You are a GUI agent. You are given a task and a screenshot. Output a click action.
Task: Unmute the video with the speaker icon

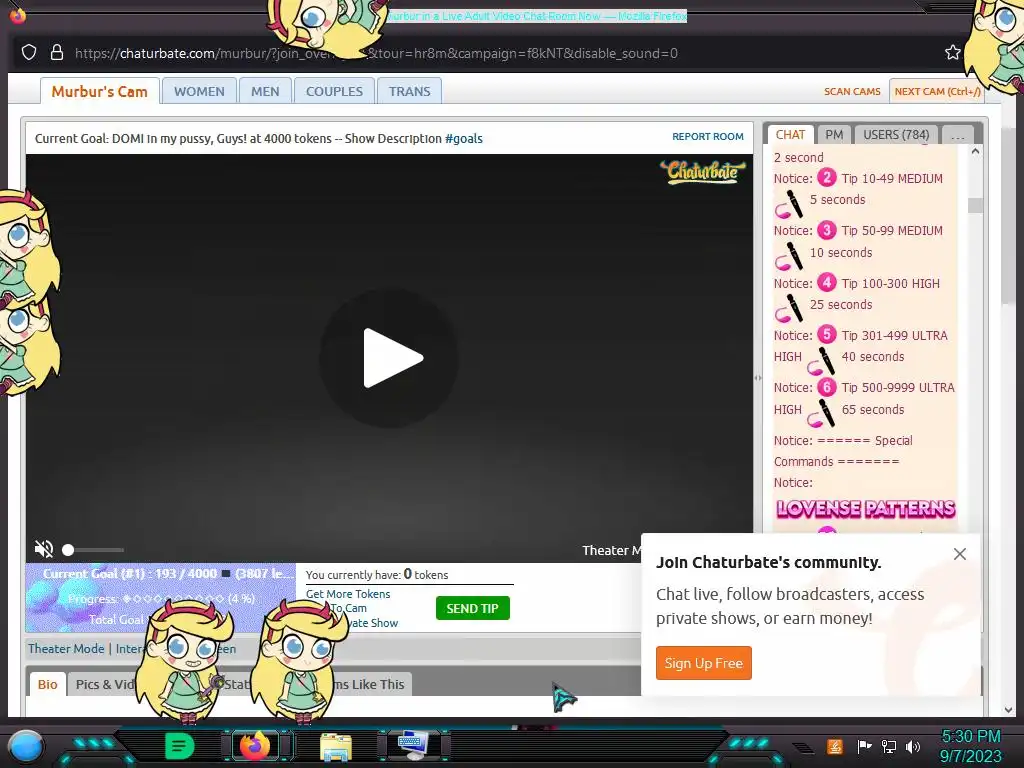[44, 549]
